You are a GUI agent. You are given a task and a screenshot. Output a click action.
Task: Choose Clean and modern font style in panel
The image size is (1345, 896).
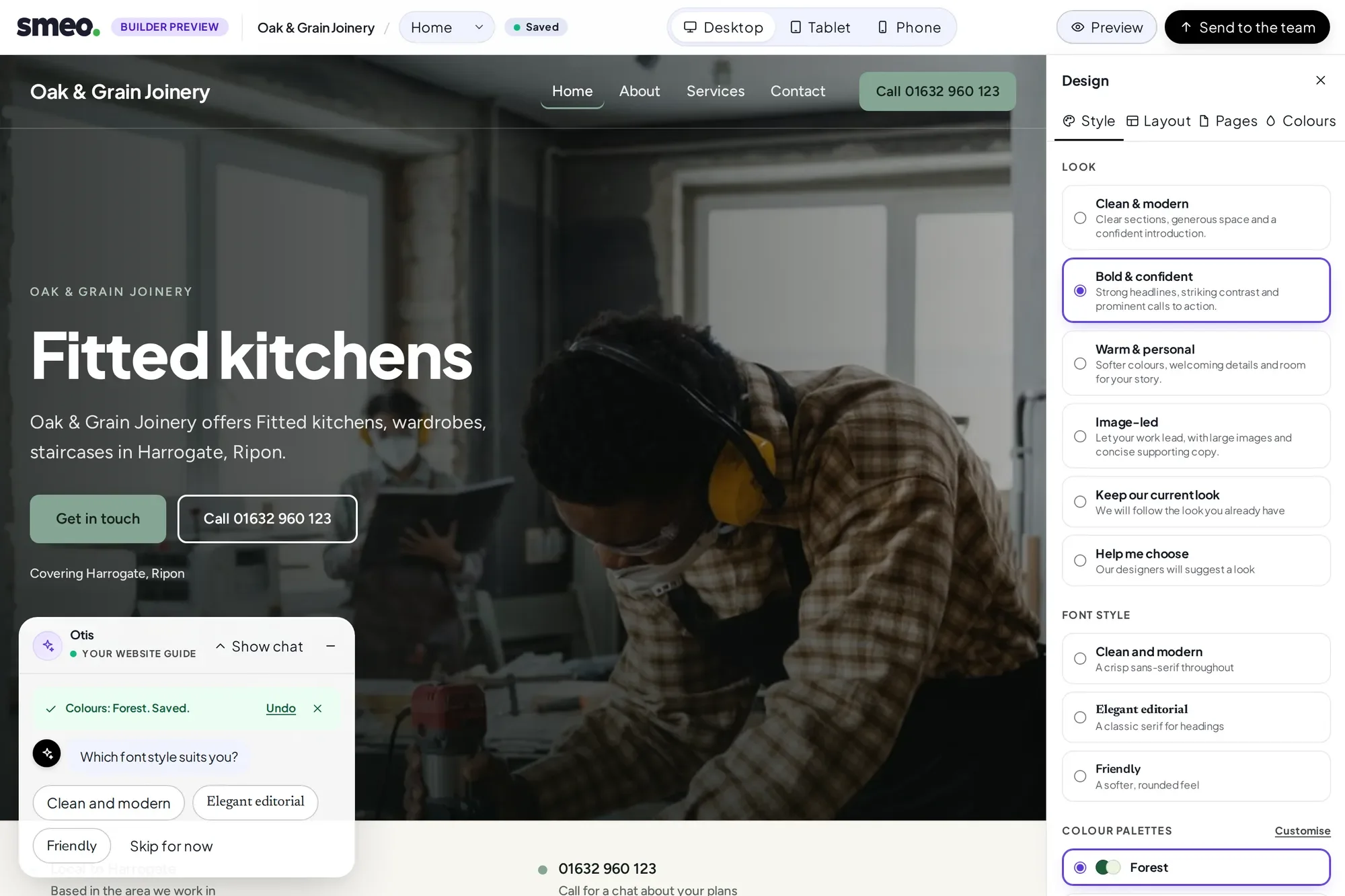[1196, 659]
